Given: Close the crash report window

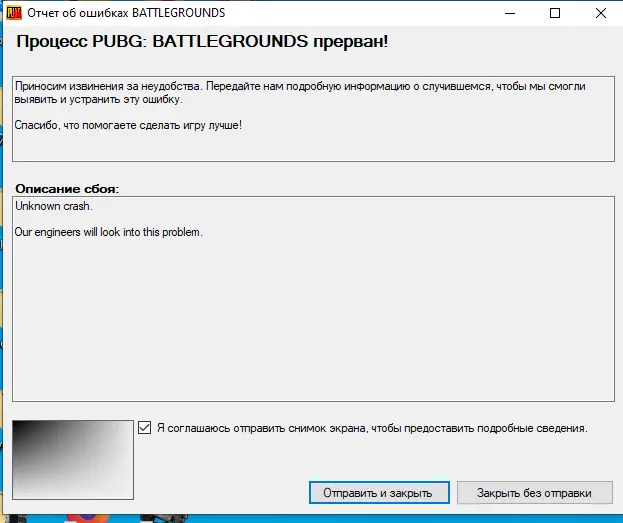Looking at the screenshot, I should click(601, 14).
